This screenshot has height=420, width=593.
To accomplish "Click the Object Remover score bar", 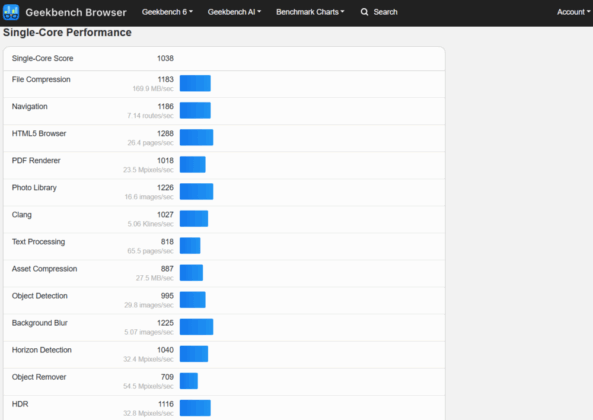I will (189, 381).
